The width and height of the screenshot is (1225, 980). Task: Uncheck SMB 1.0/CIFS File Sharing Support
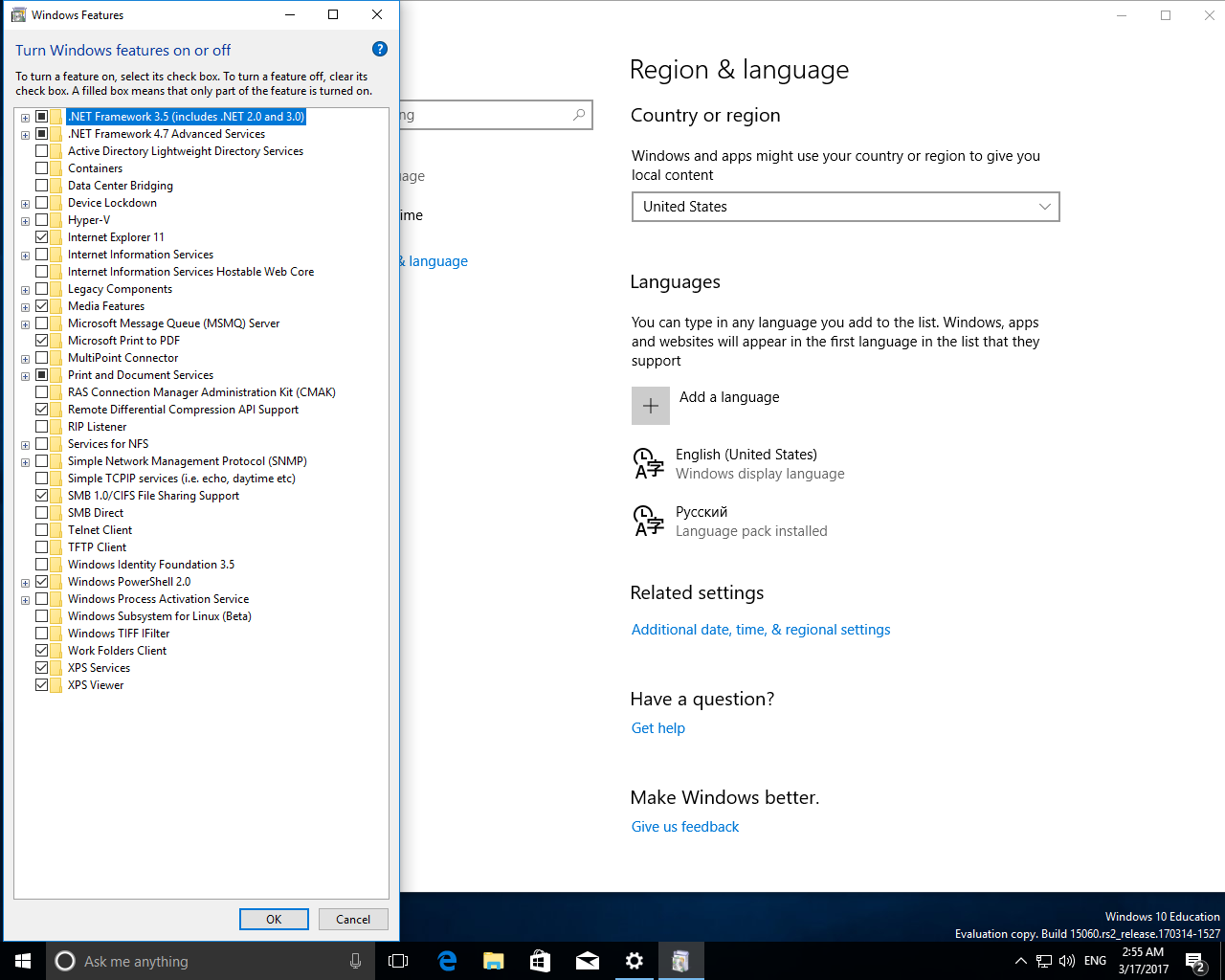[x=42, y=496]
